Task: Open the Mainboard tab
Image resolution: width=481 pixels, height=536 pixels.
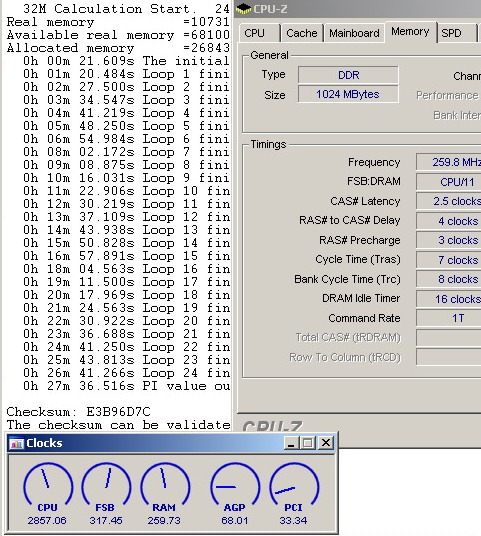Action: pos(354,34)
